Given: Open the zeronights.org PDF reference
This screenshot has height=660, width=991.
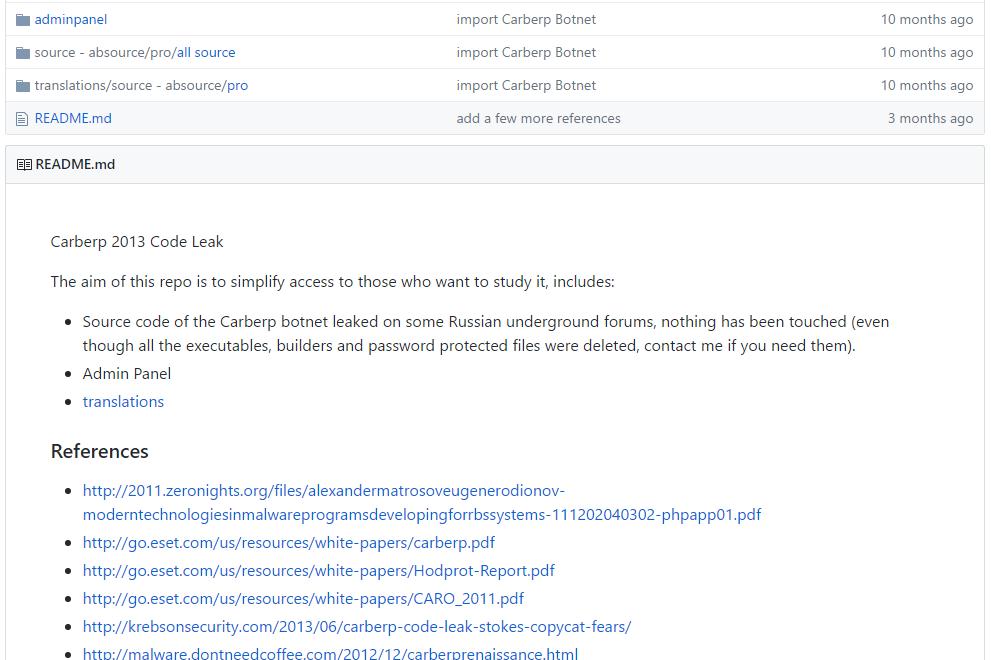Looking at the screenshot, I should pos(421,502).
